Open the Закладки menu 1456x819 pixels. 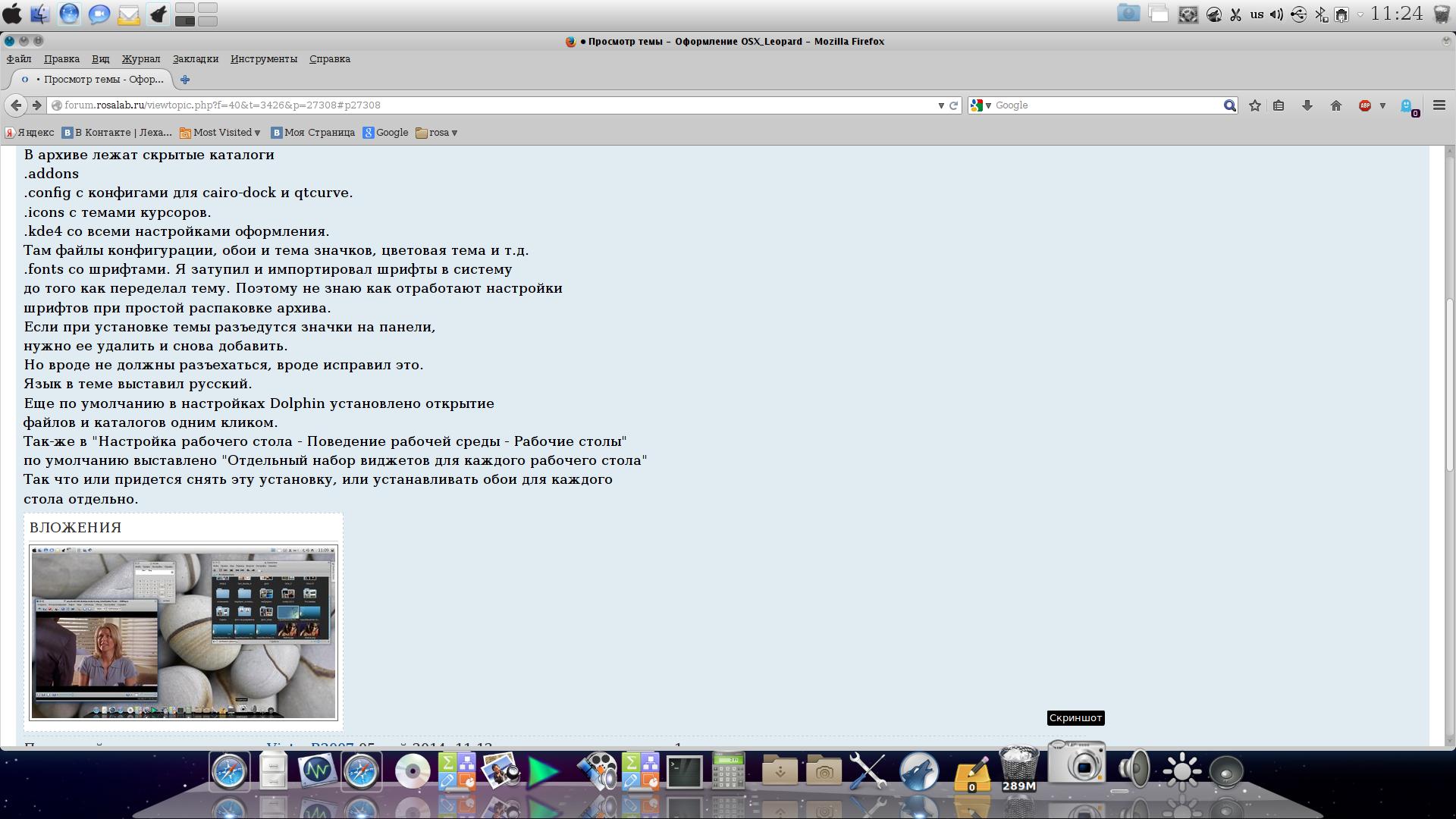pyautogui.click(x=195, y=59)
